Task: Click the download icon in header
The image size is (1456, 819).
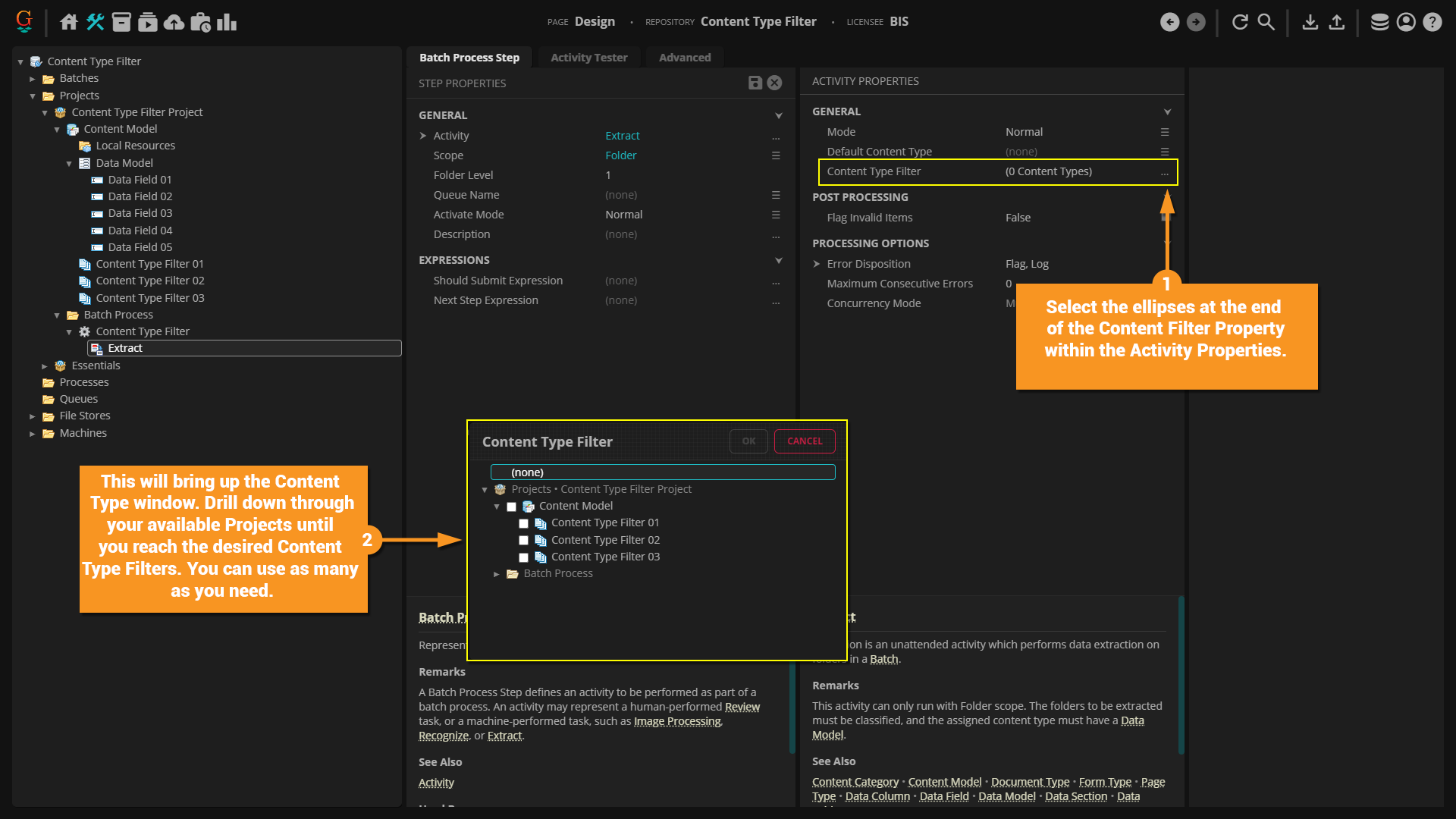Action: click(x=1310, y=22)
